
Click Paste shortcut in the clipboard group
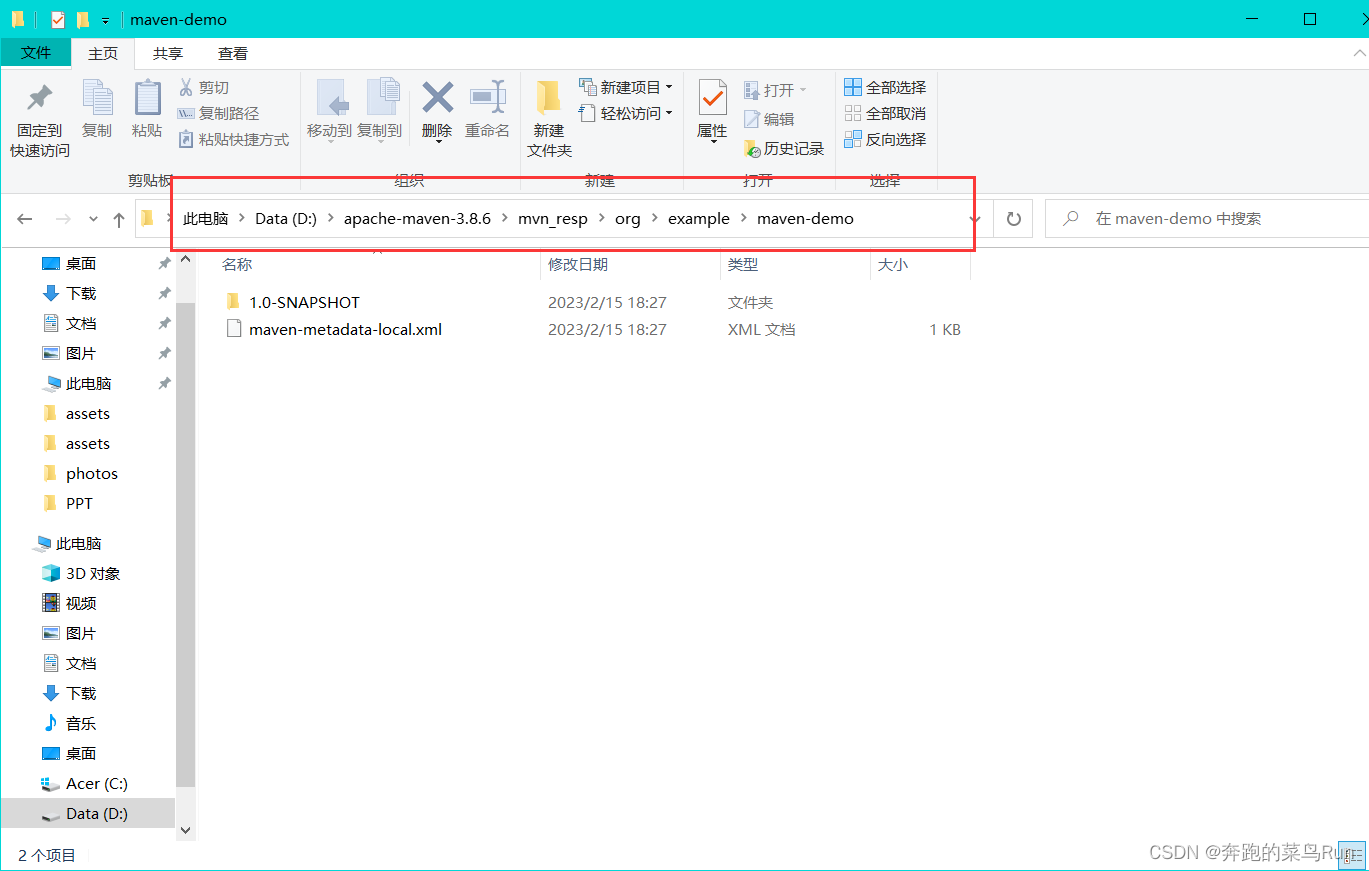click(234, 140)
